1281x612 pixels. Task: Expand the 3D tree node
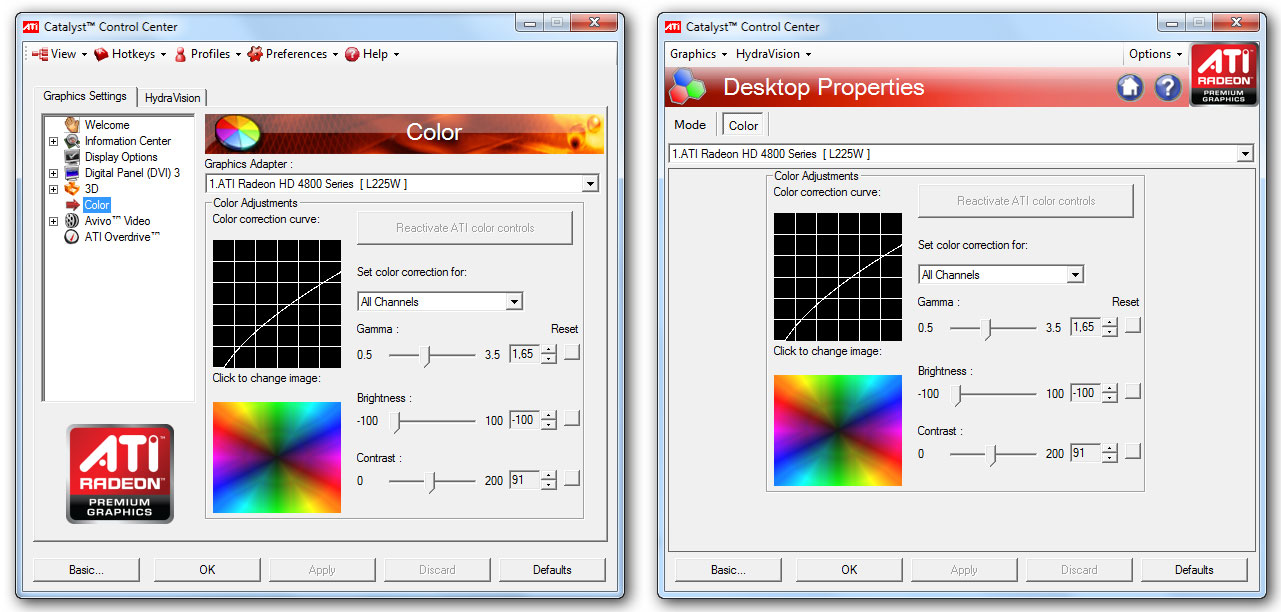tap(54, 189)
